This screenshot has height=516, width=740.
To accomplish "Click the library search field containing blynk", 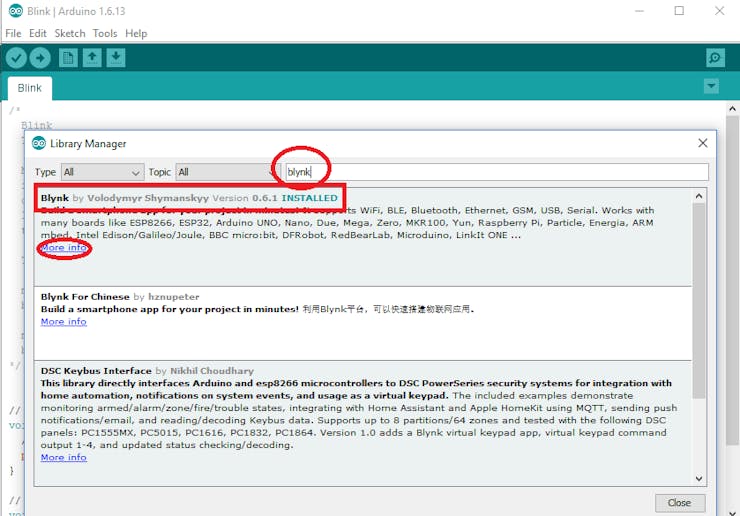I will (496, 172).
